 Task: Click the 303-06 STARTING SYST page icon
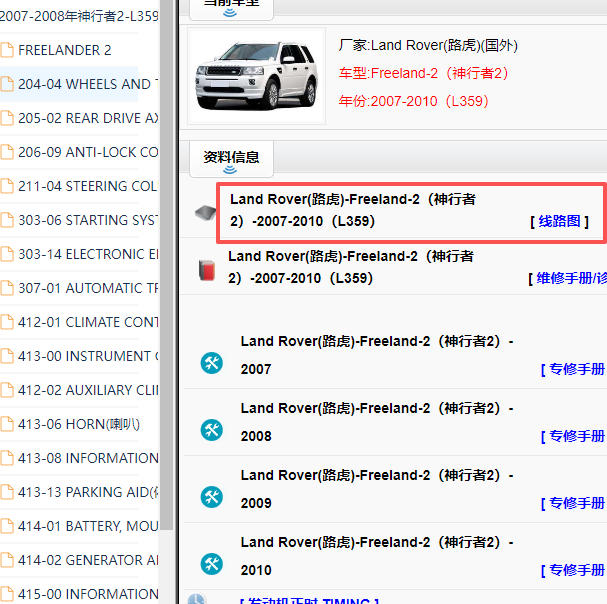[6, 220]
